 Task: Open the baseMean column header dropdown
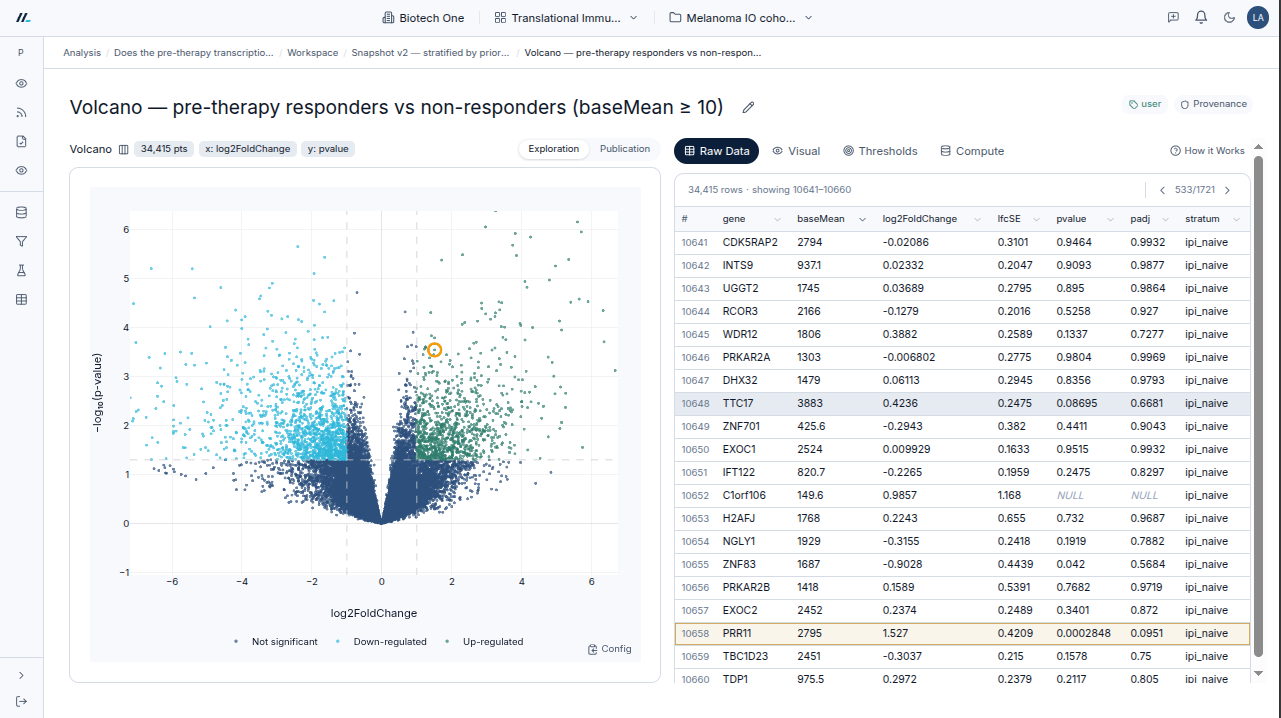(x=862, y=219)
